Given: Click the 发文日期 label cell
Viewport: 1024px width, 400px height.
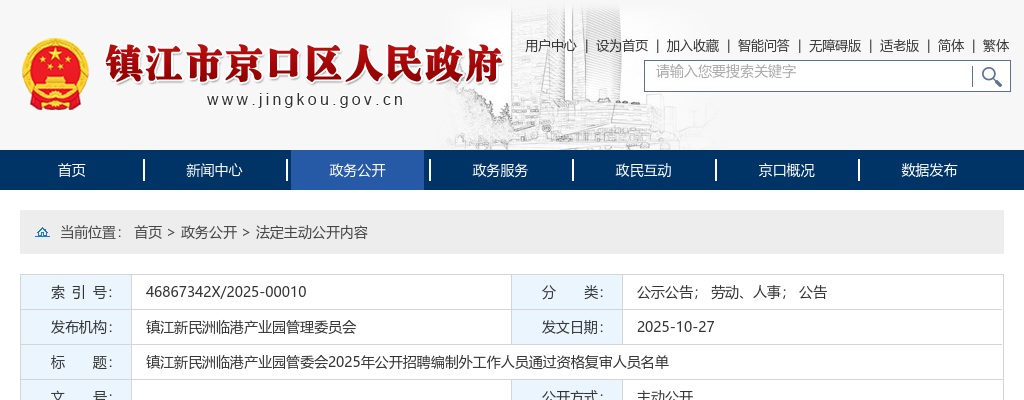Looking at the screenshot, I should tap(567, 327).
